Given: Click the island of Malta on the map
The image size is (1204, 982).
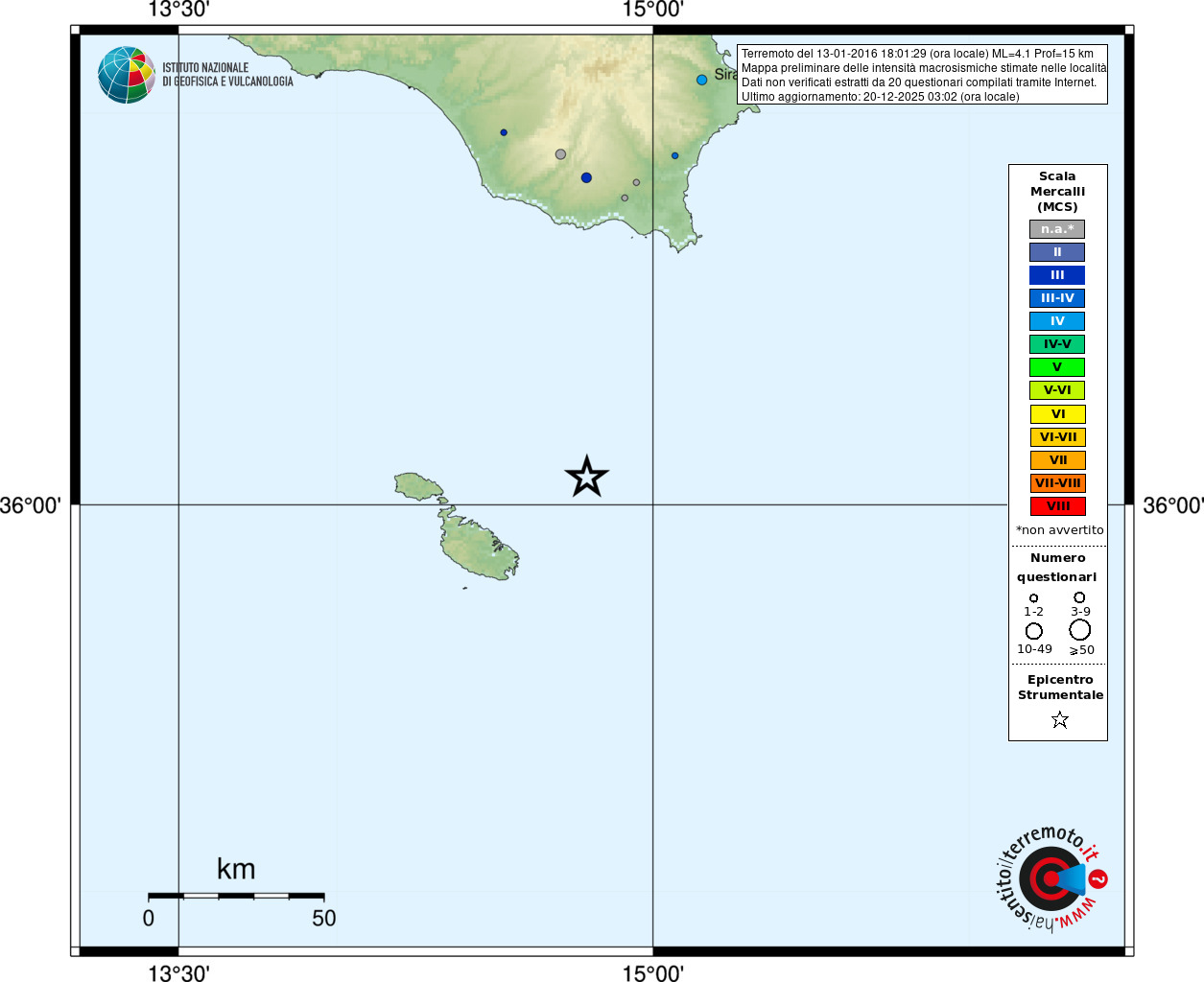Looking at the screenshot, I should coord(479,545).
